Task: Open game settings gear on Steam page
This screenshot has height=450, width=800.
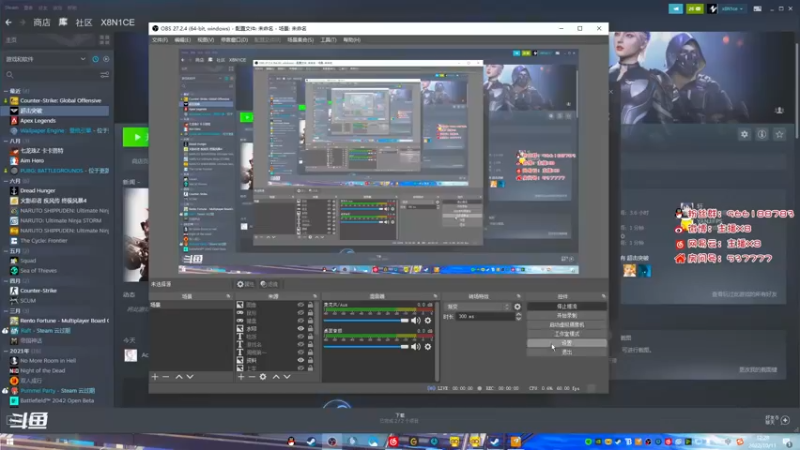Action: click(744, 134)
